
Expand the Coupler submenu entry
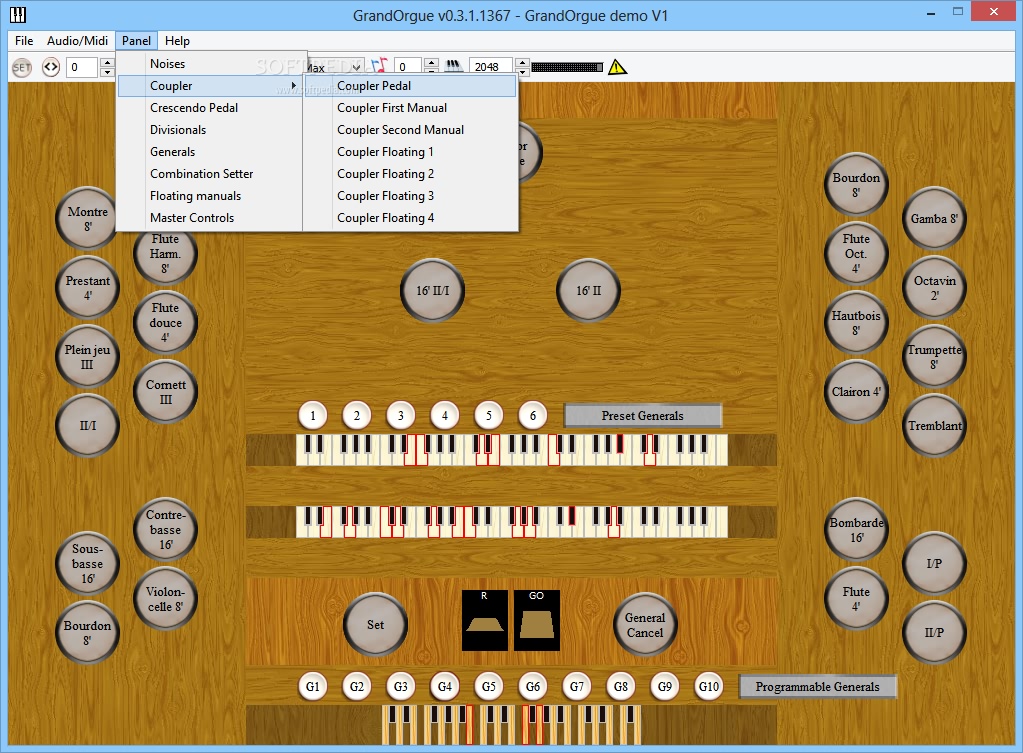point(210,85)
